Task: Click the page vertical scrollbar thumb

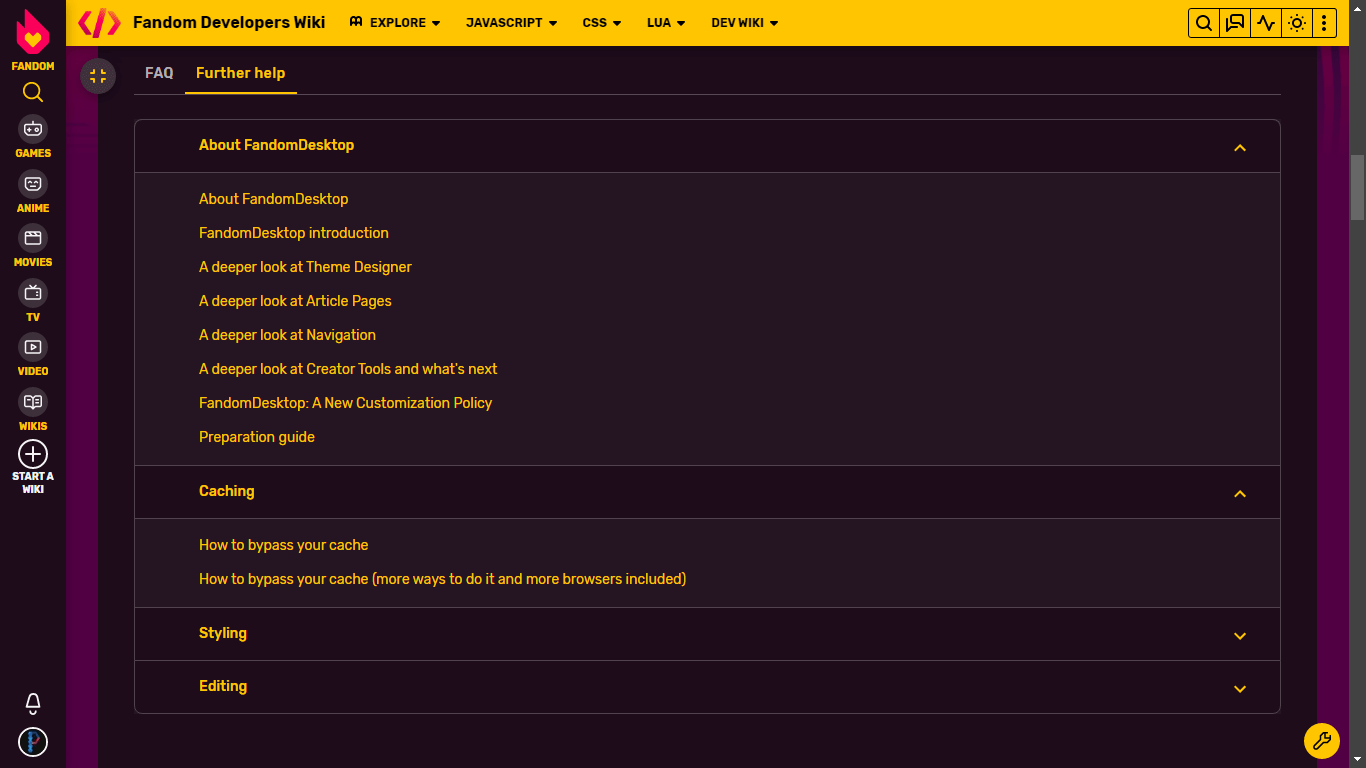Action: coord(1357,187)
